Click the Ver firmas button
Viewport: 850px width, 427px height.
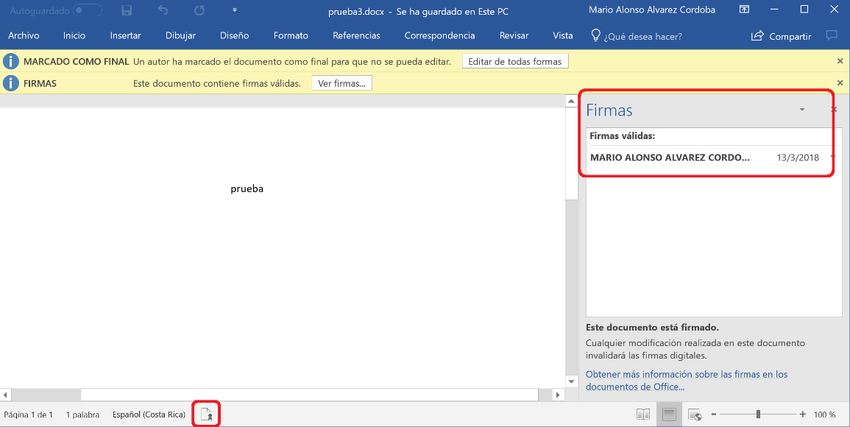tap(341, 83)
